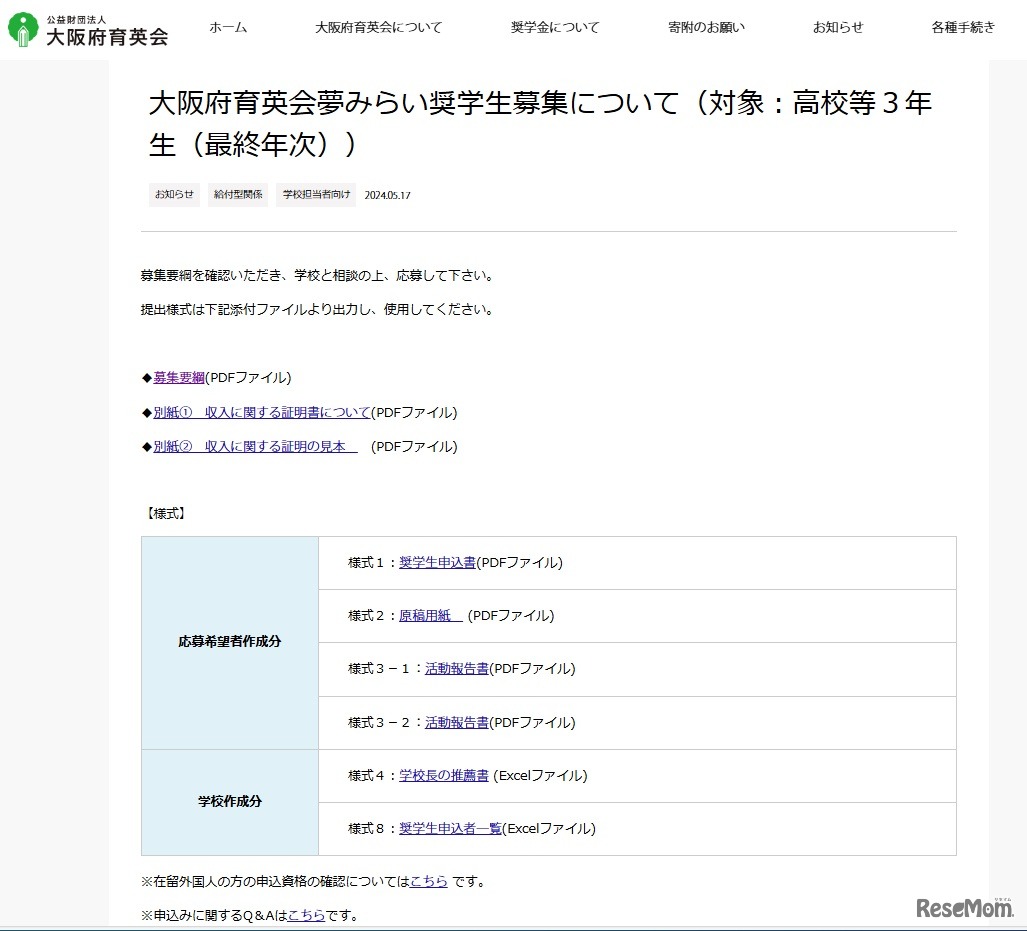
Task: Open 様式3-2 活動報告書 link
Action: [x=456, y=722]
